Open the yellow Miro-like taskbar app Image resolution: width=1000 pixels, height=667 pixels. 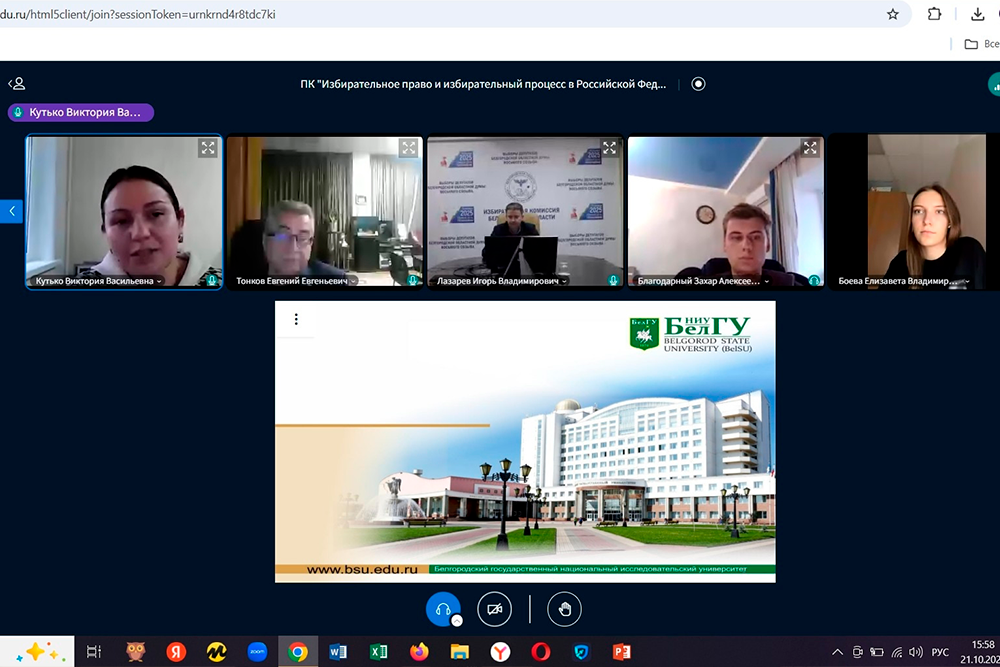tap(217, 652)
